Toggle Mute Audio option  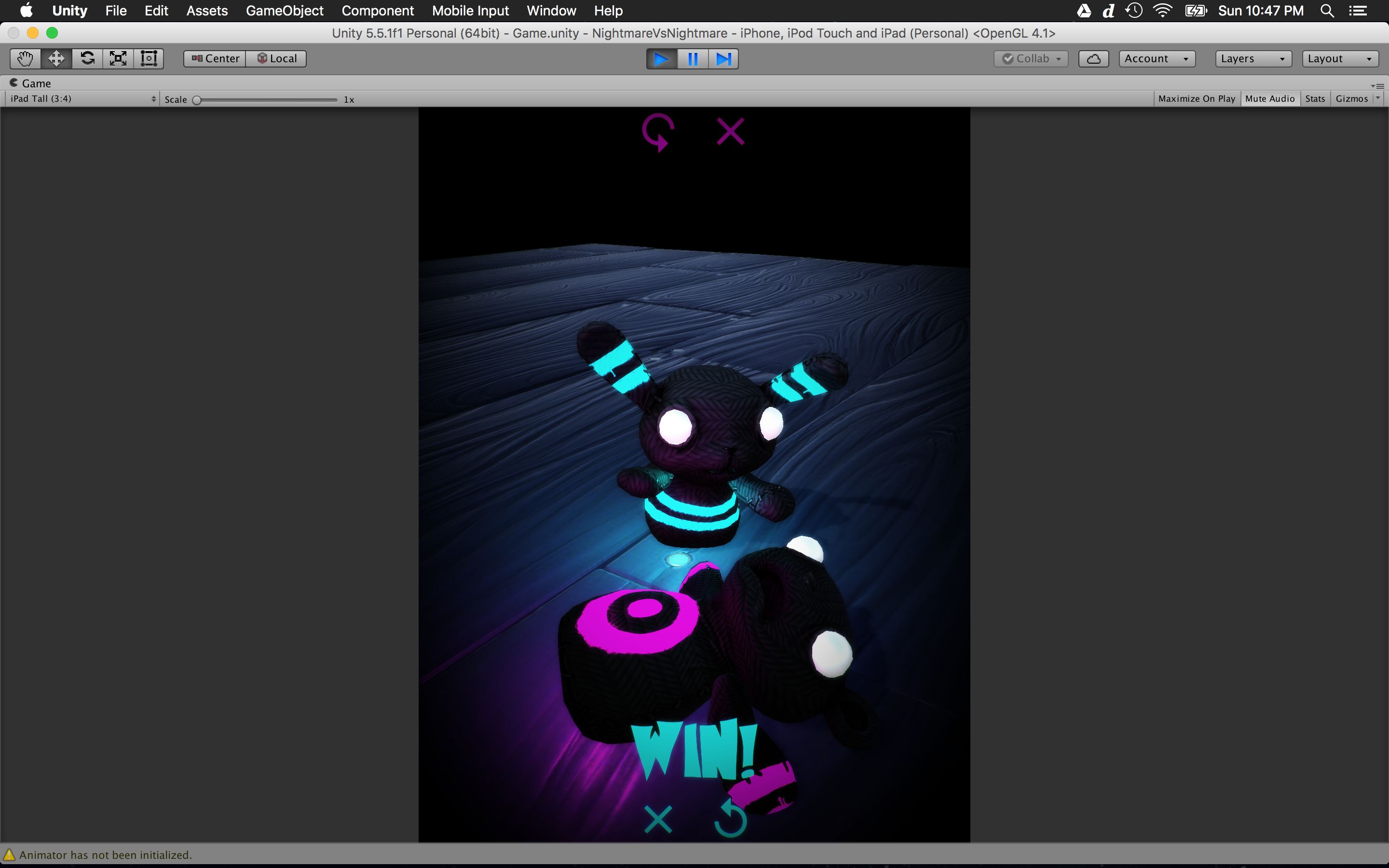click(1269, 99)
